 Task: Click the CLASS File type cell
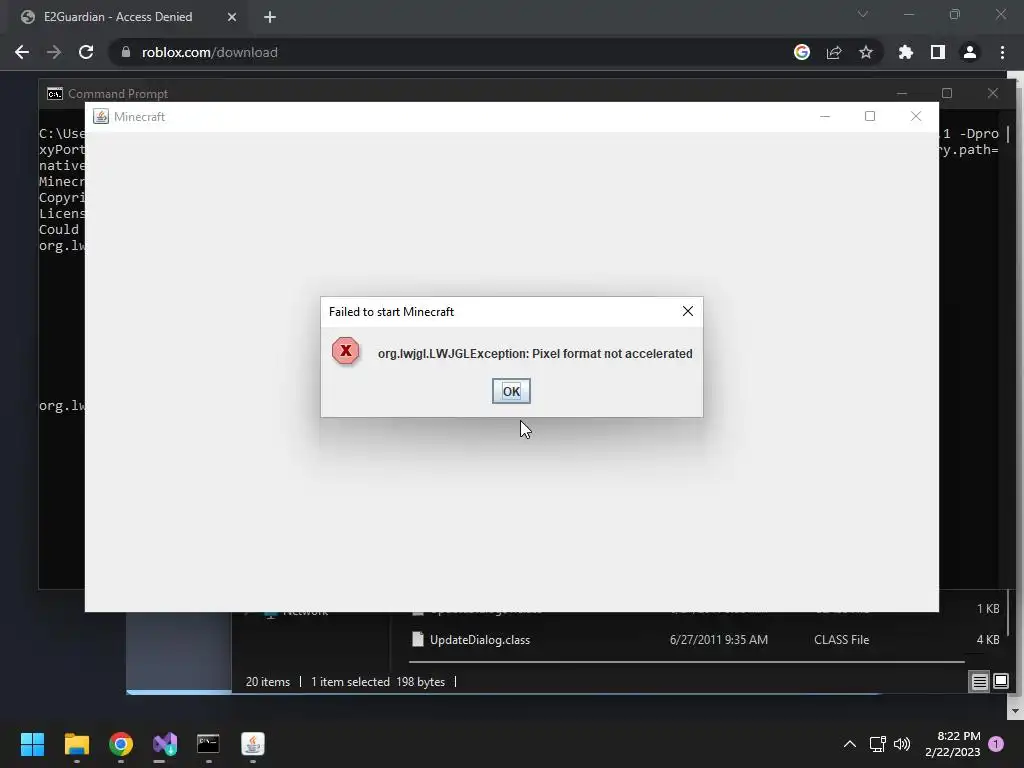click(841, 640)
